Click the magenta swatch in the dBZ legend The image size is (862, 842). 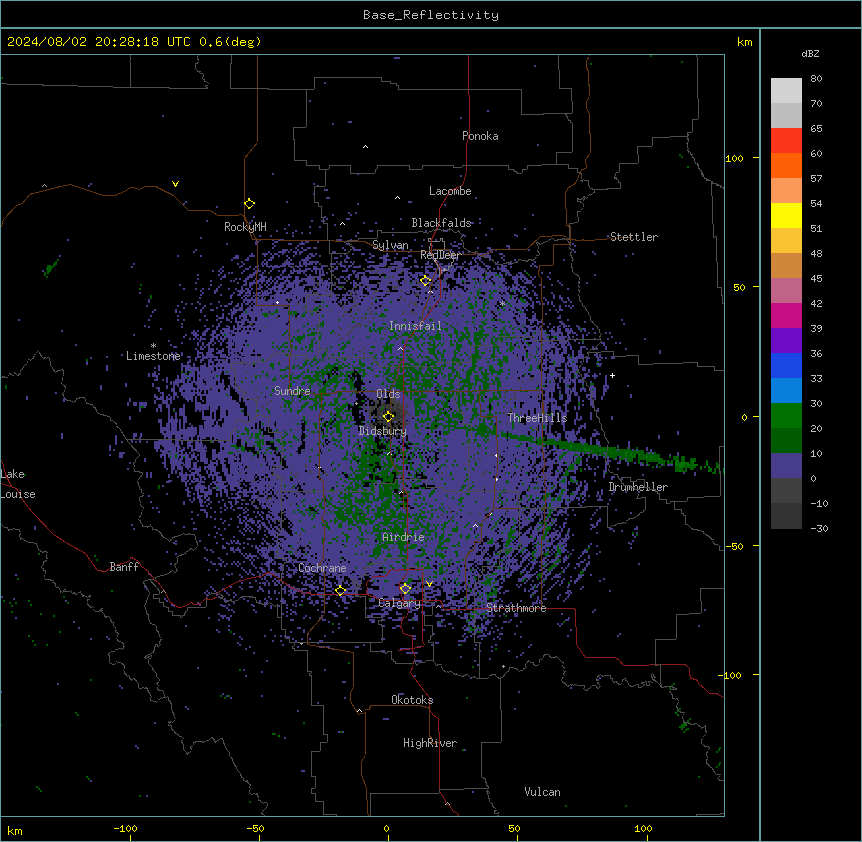pos(786,315)
